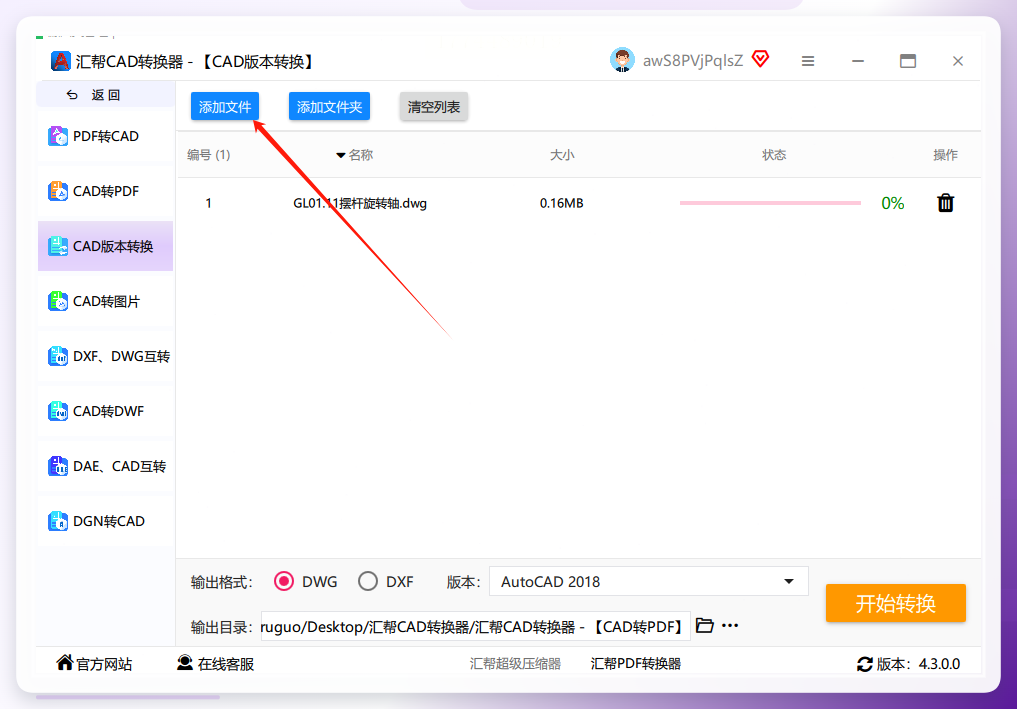The height and width of the screenshot is (709, 1017).
Task: Click the 0.16MB file size cell
Action: [x=562, y=203]
